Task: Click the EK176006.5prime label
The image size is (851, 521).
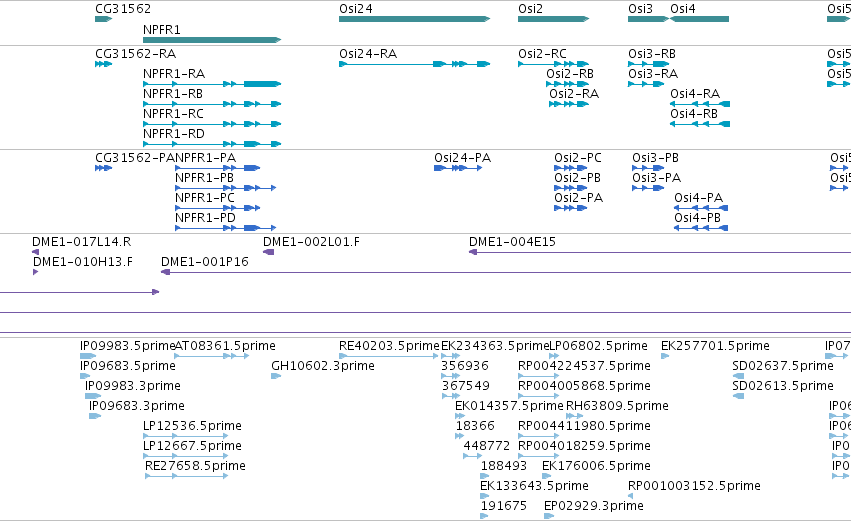Action: (596, 466)
